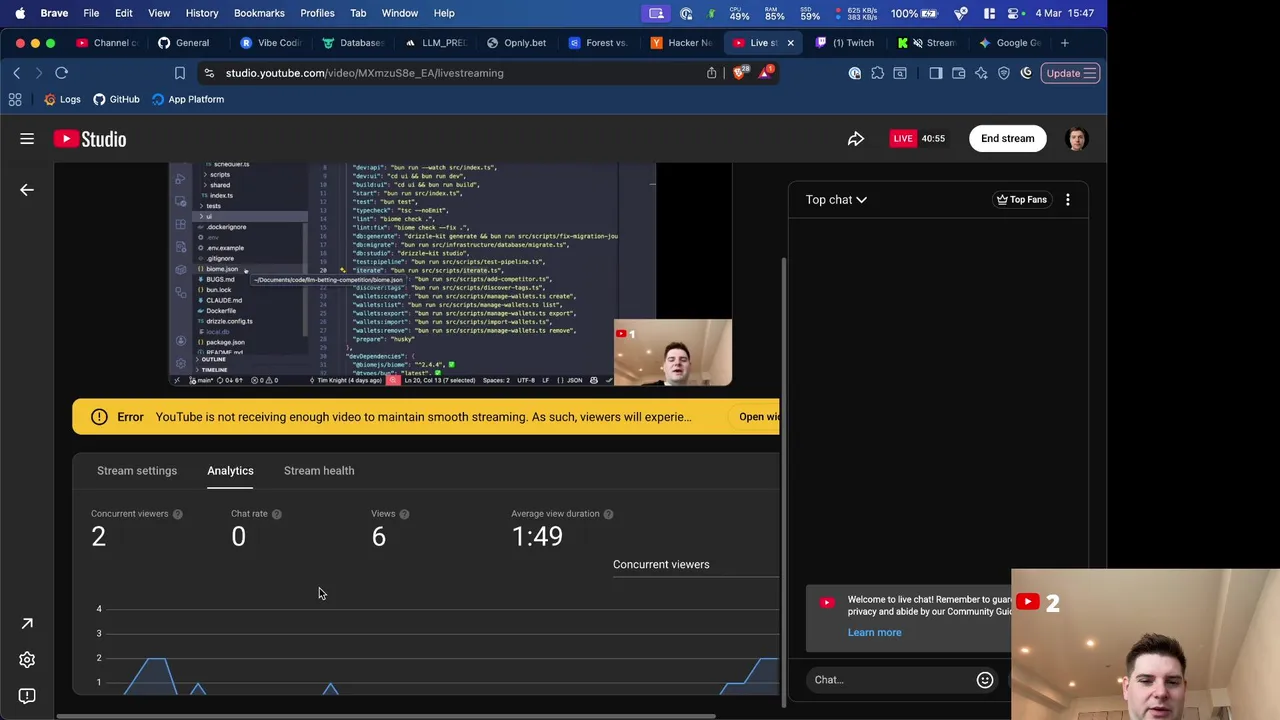The height and width of the screenshot is (720, 1280).
Task: Open the Bookmarks menu in menu bar
Action: point(259,13)
